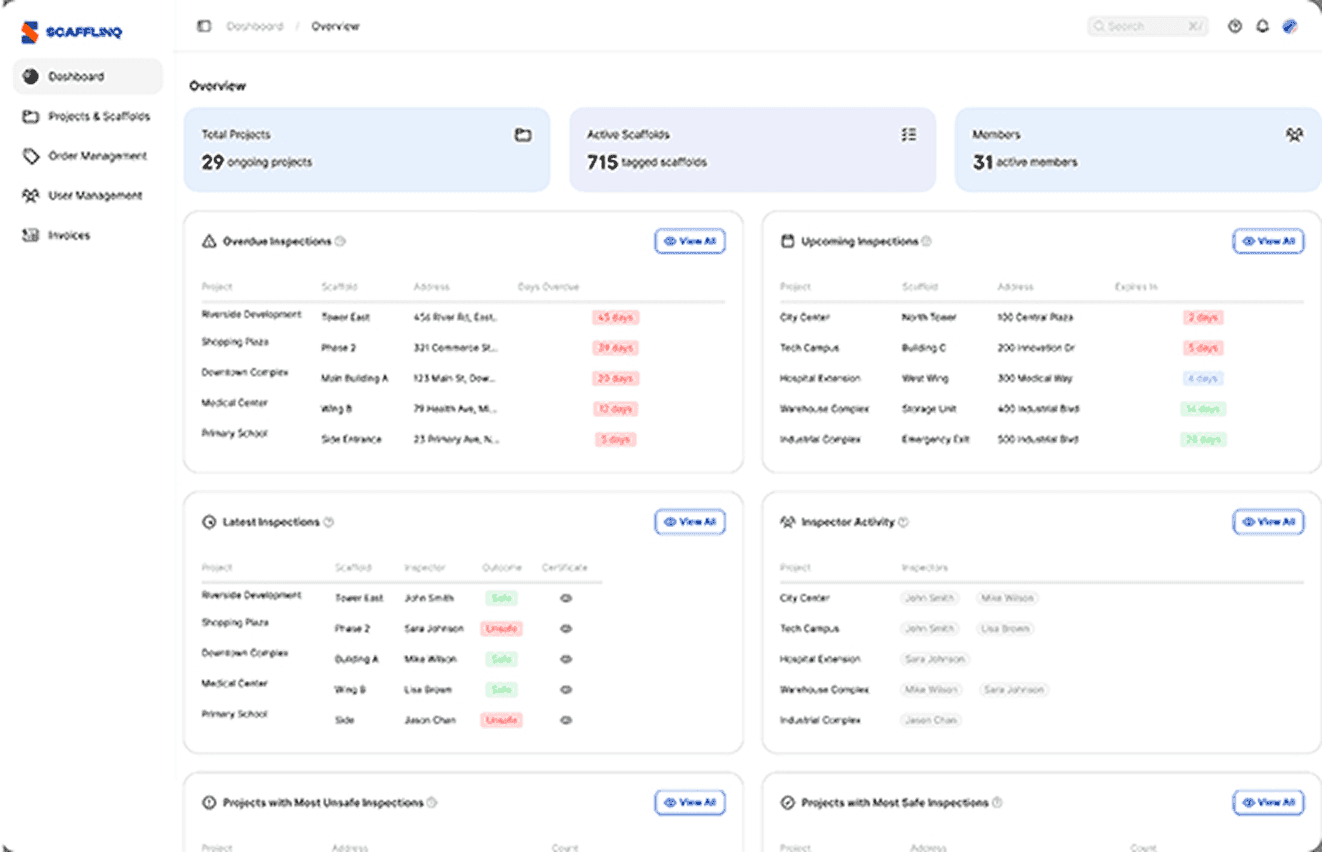1322x852 pixels.
Task: Toggle the sidebar collapse icon
Action: pyautogui.click(x=204, y=26)
